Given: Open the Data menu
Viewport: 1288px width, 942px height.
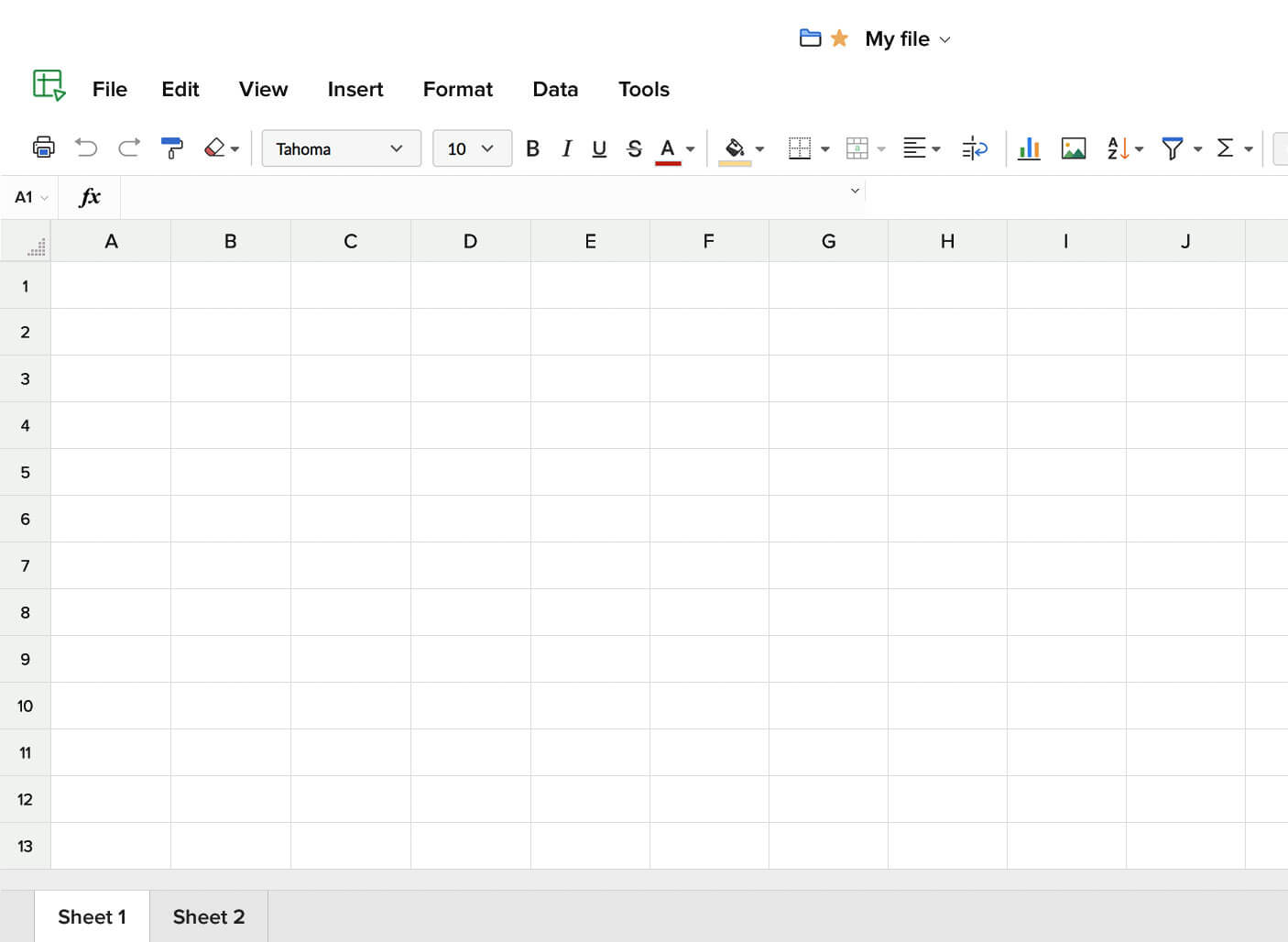Looking at the screenshot, I should (x=555, y=89).
